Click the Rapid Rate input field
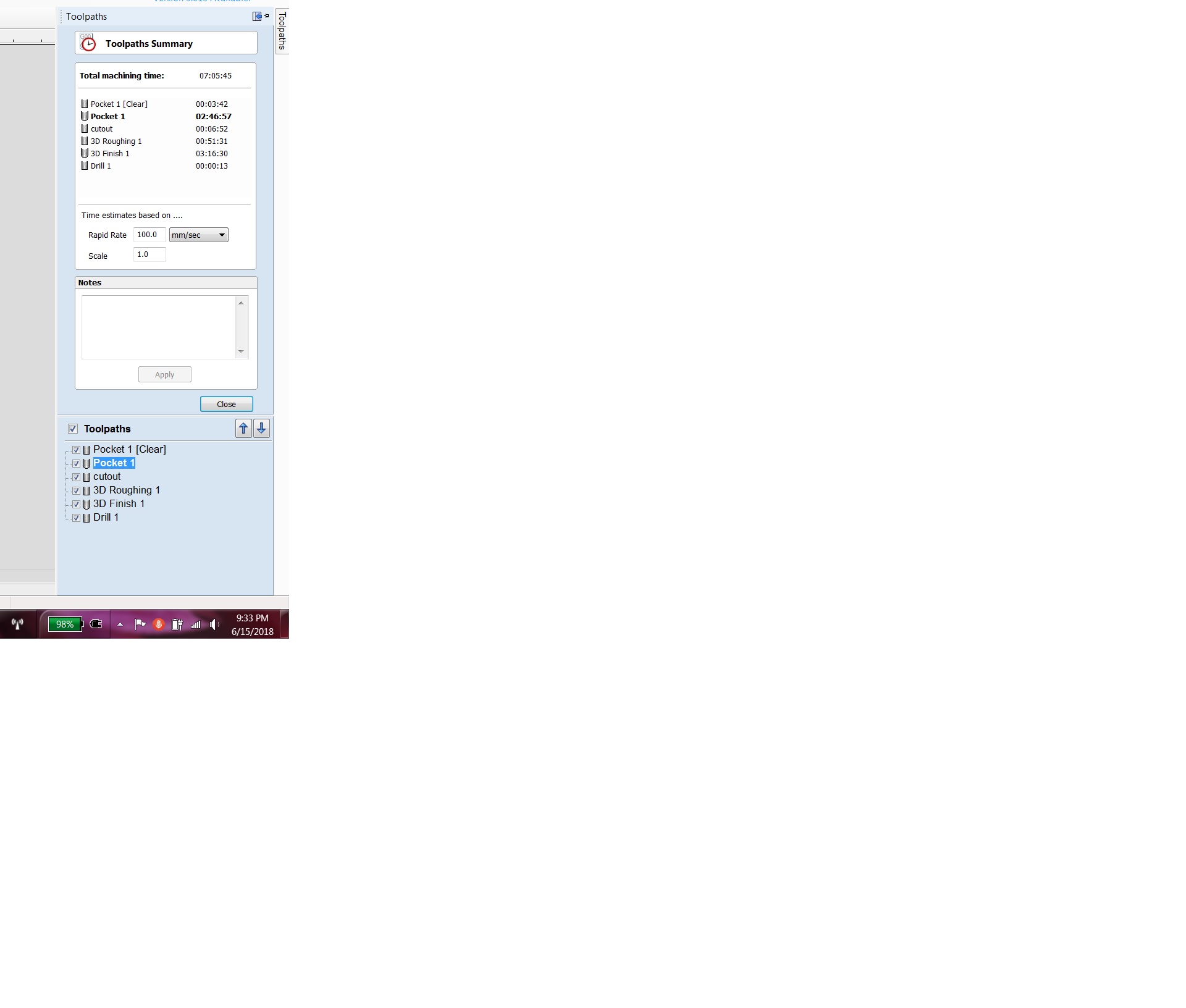Screen dimensions: 1186x1008 click(149, 235)
